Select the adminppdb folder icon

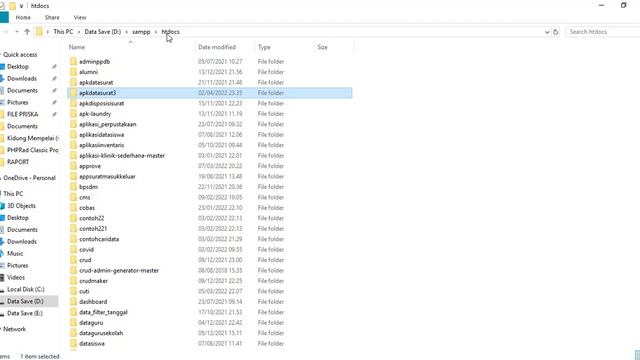[x=73, y=62]
